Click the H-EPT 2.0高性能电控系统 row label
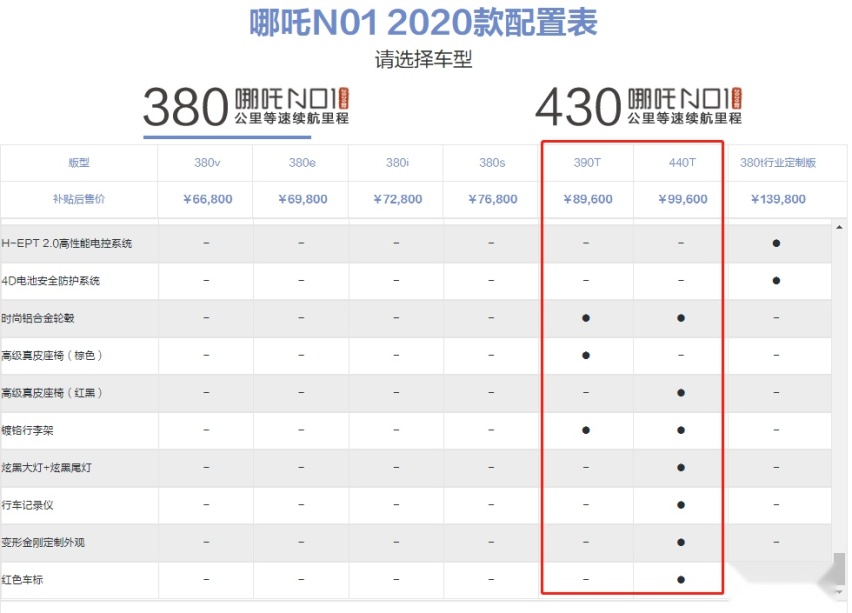 pos(66,243)
